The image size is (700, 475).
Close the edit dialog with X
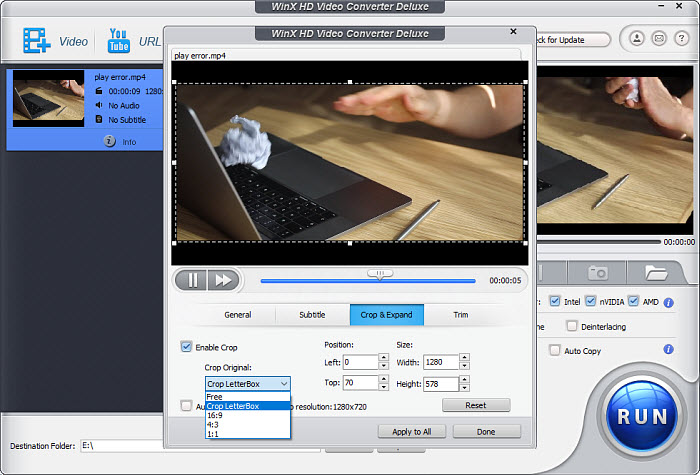pyautogui.click(x=513, y=31)
